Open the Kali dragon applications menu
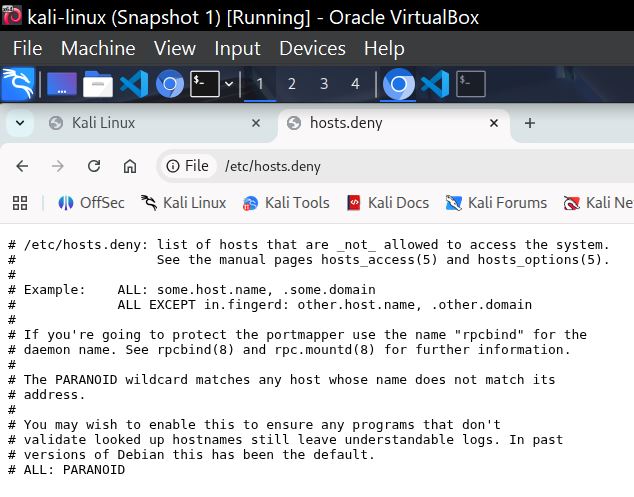The image size is (634, 497). point(17,84)
